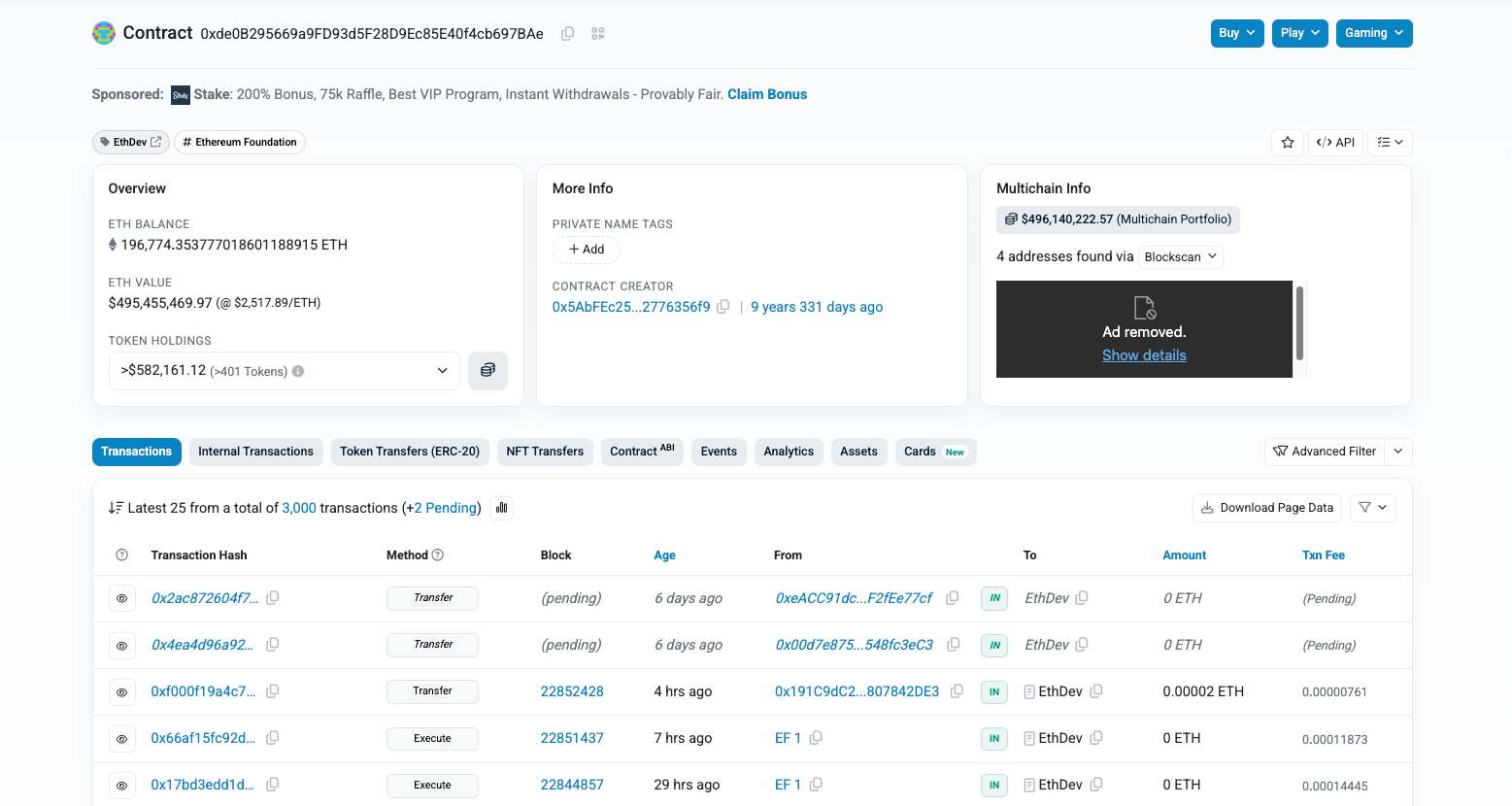Add contract to watch list star
This screenshot has width=1512, height=806.
click(x=1288, y=143)
